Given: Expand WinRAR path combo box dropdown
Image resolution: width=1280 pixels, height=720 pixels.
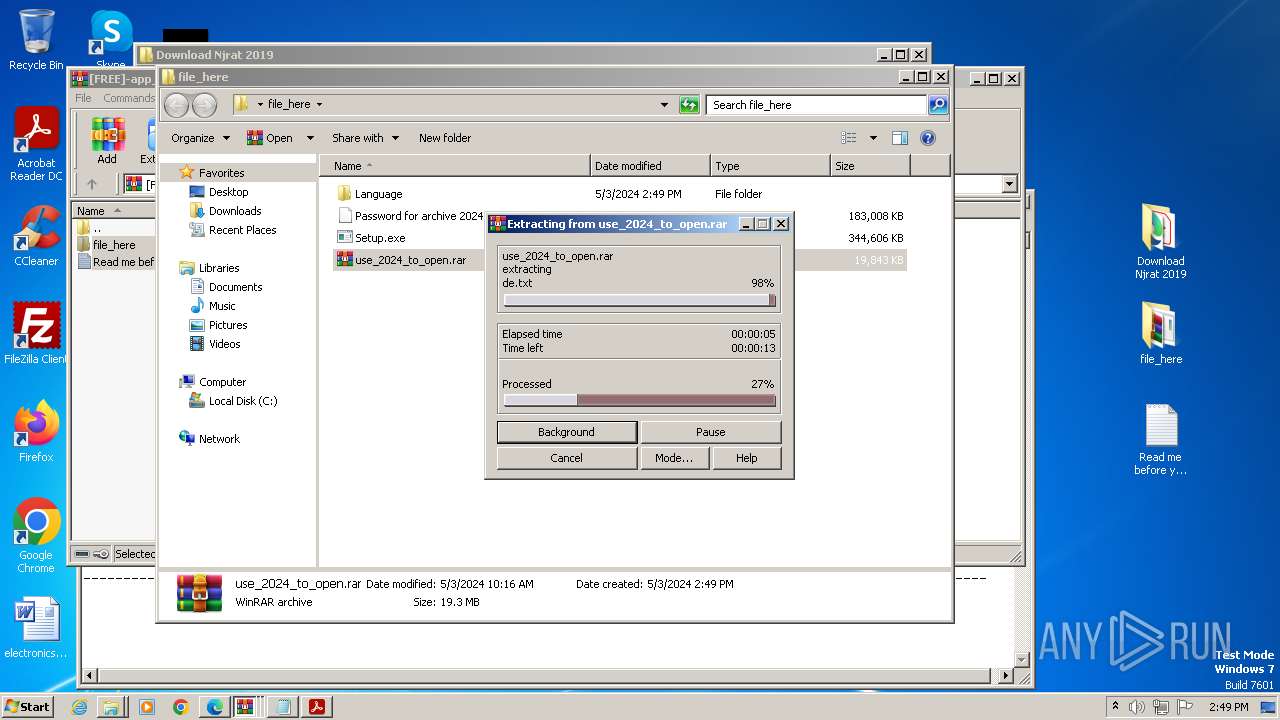Looking at the screenshot, I should point(1009,184).
